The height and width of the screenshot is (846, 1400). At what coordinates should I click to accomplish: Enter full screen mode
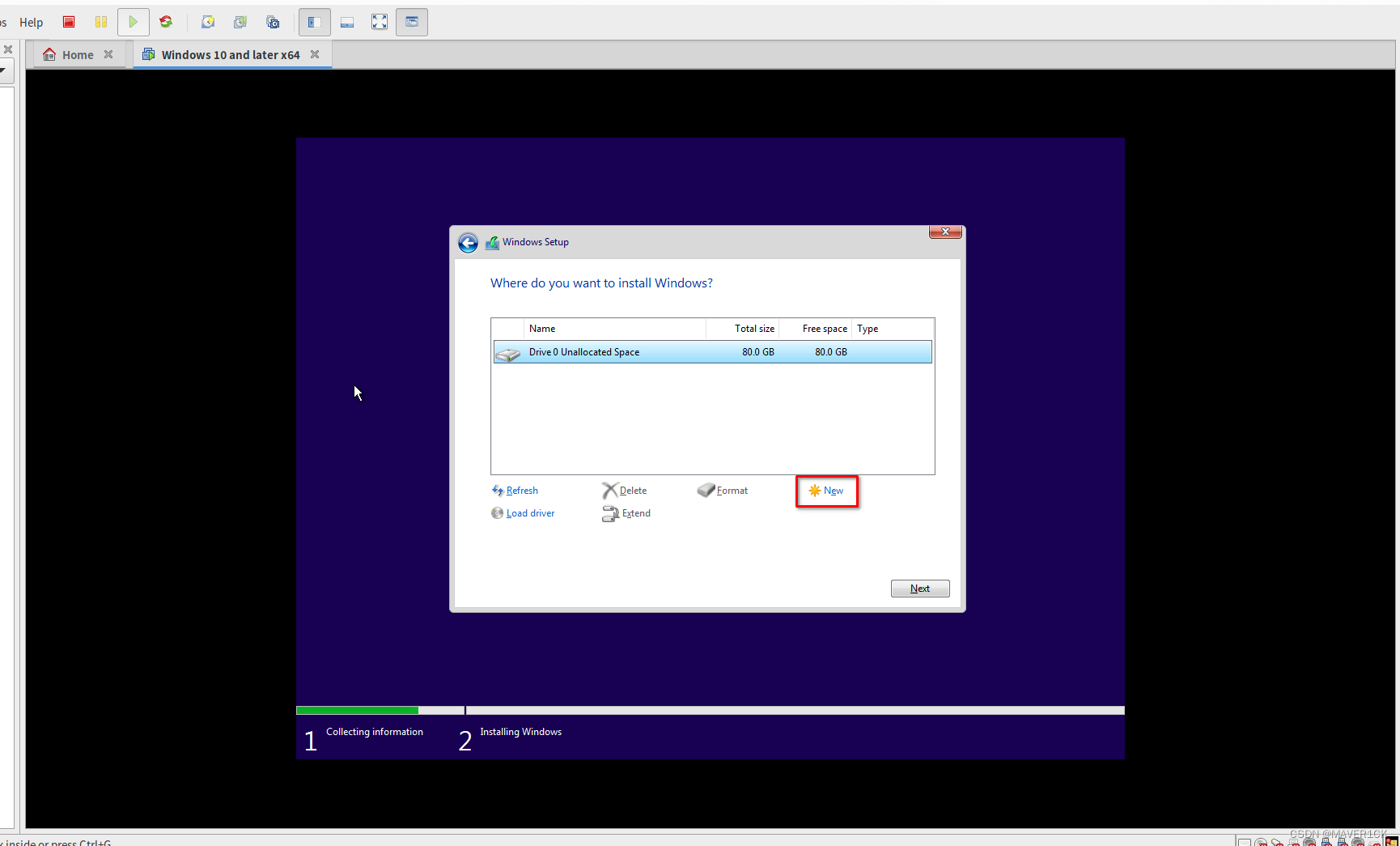[380, 22]
